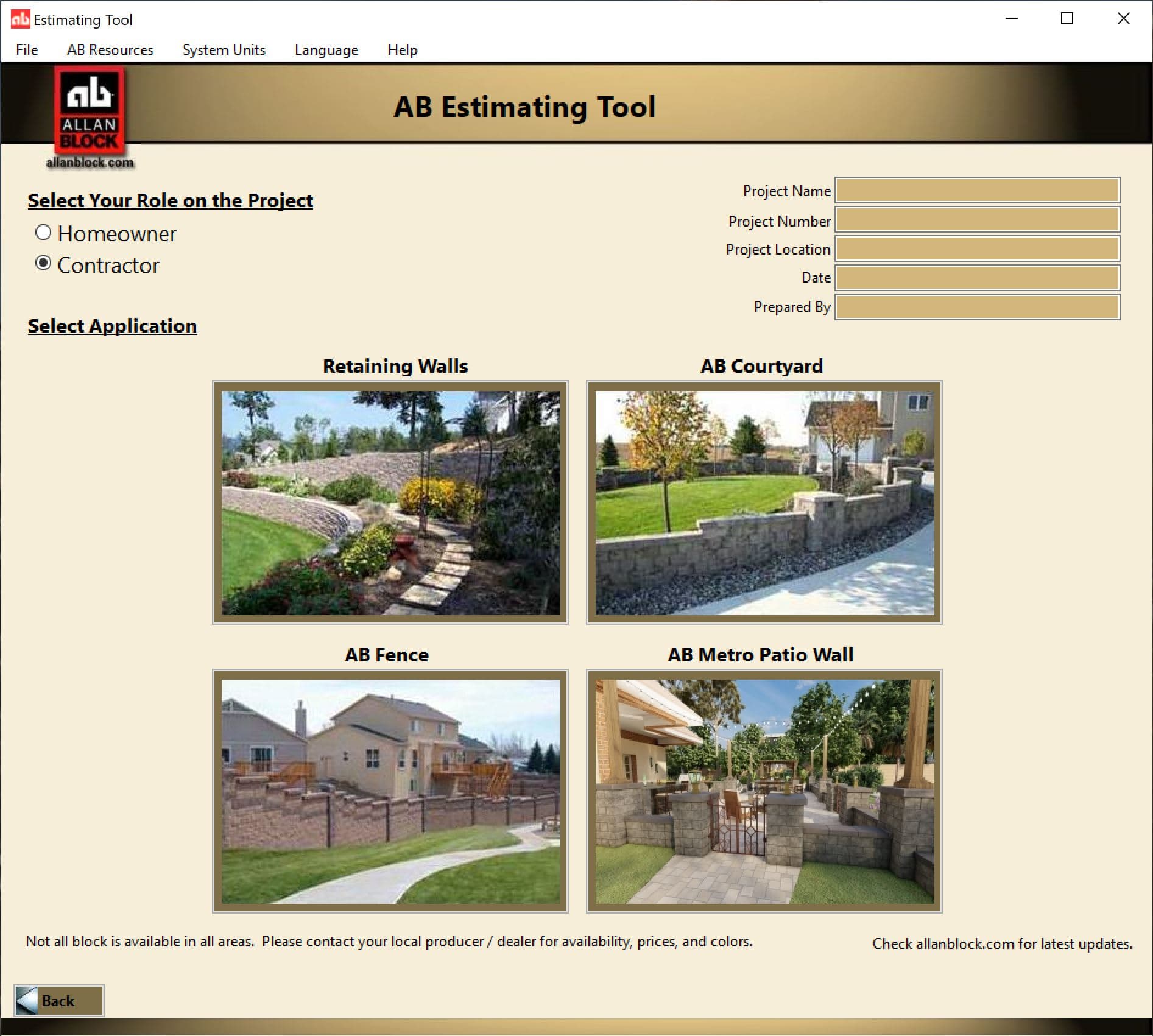Click the Back arrow icon
1153x1036 pixels.
27,999
